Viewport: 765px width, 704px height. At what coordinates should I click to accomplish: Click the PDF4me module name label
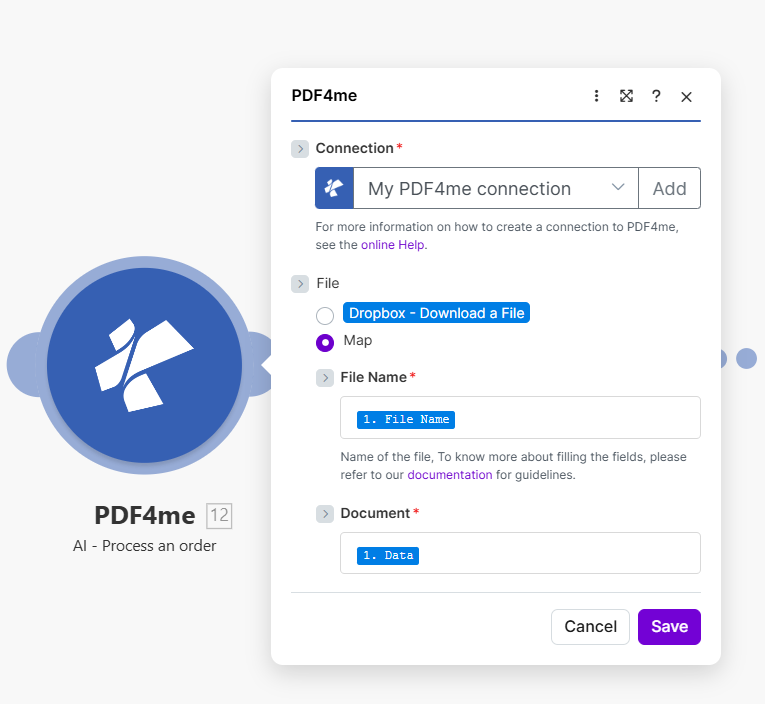[x=145, y=516]
